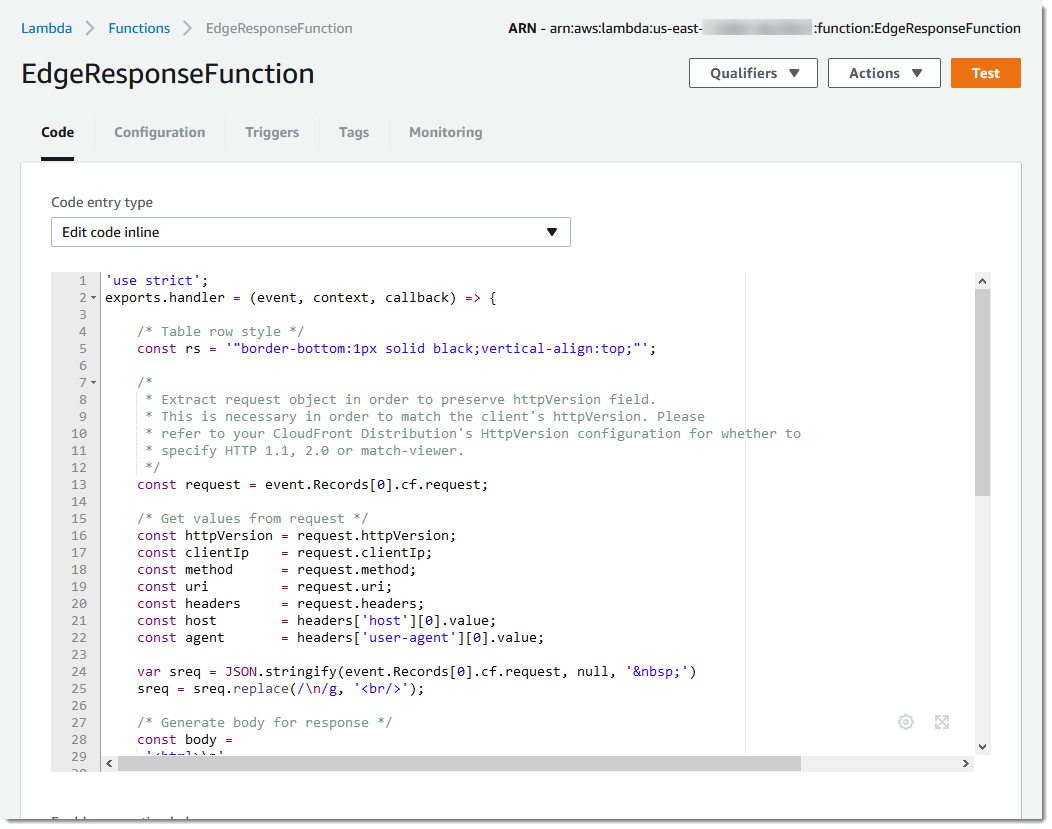Click request.clientIp on line 17

(360, 553)
